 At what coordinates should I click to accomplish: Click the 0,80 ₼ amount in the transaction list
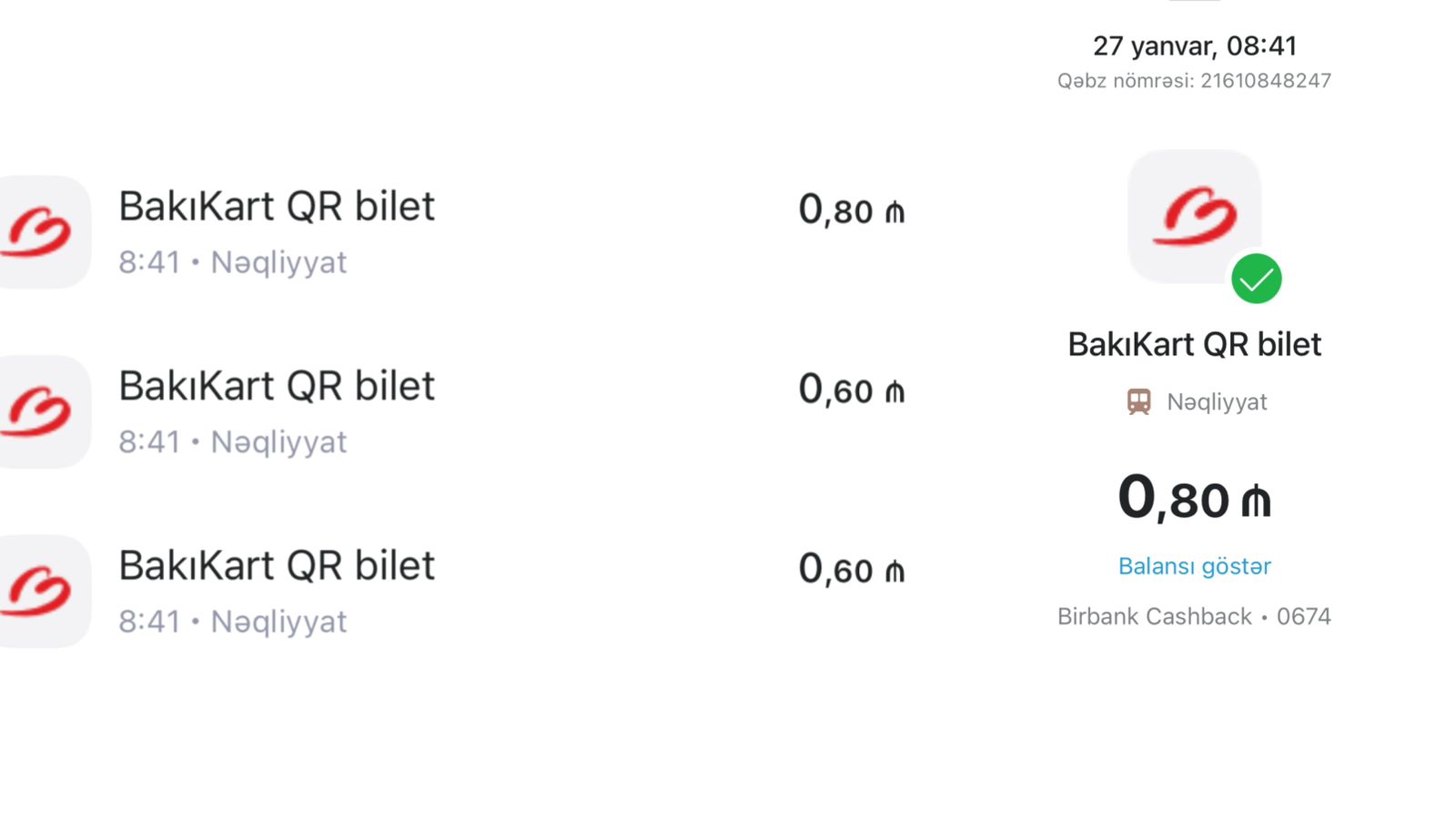(x=852, y=210)
